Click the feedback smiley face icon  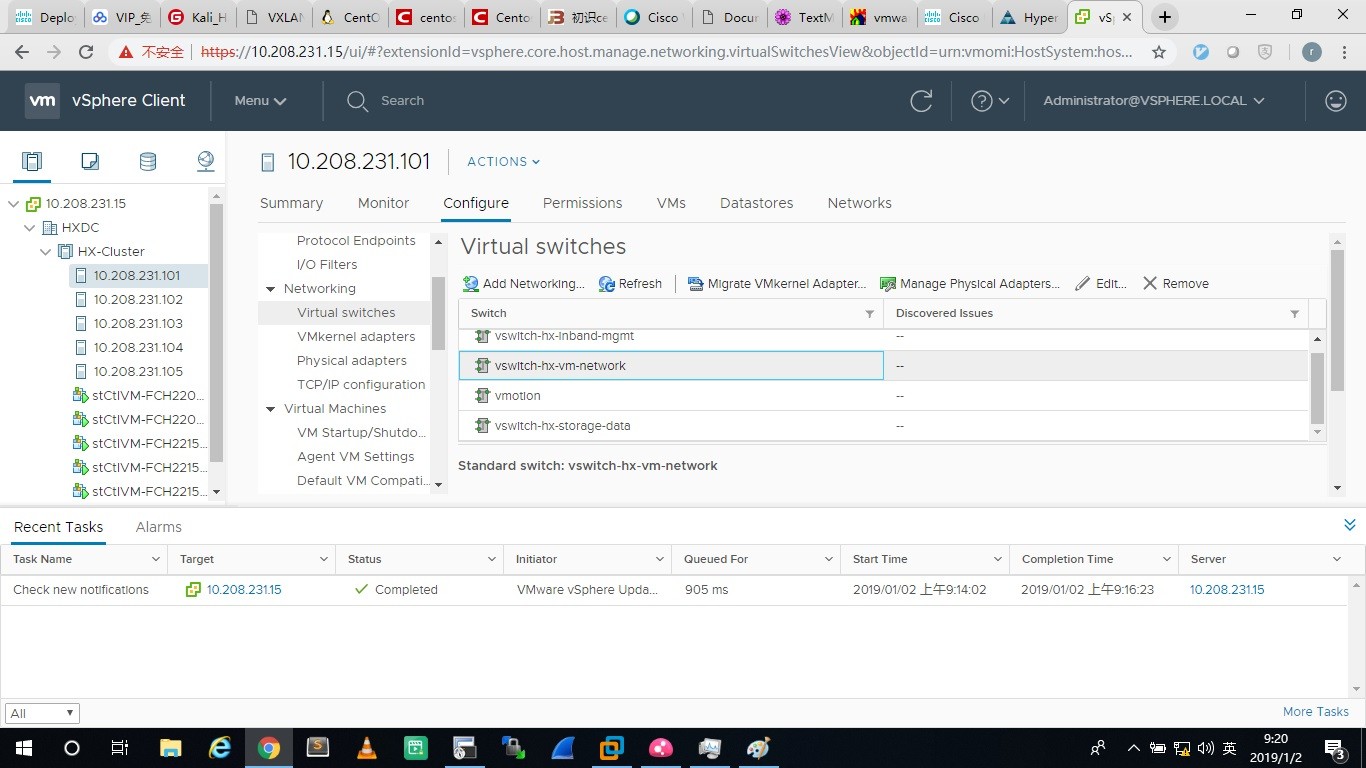pos(1335,100)
